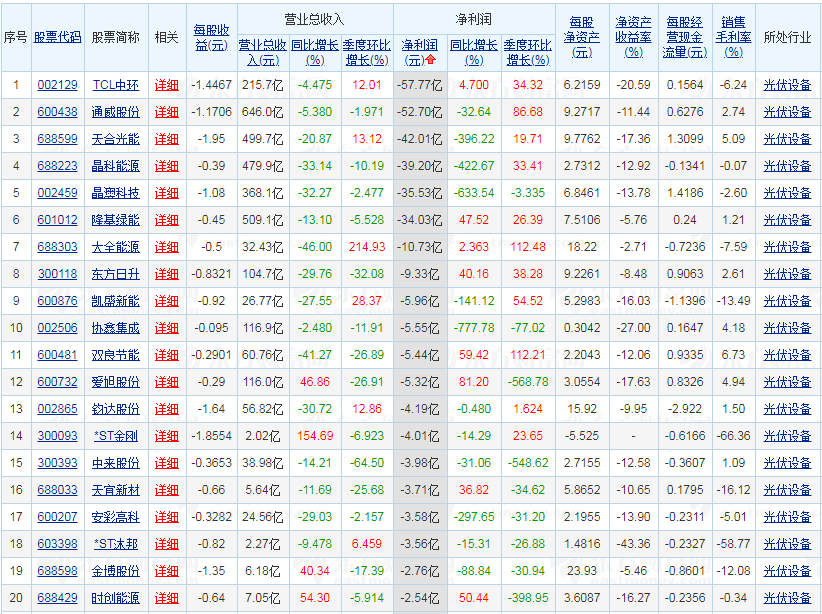Open 详细 link for 安彩高科 row
This screenshot has width=822, height=614.
(167, 517)
